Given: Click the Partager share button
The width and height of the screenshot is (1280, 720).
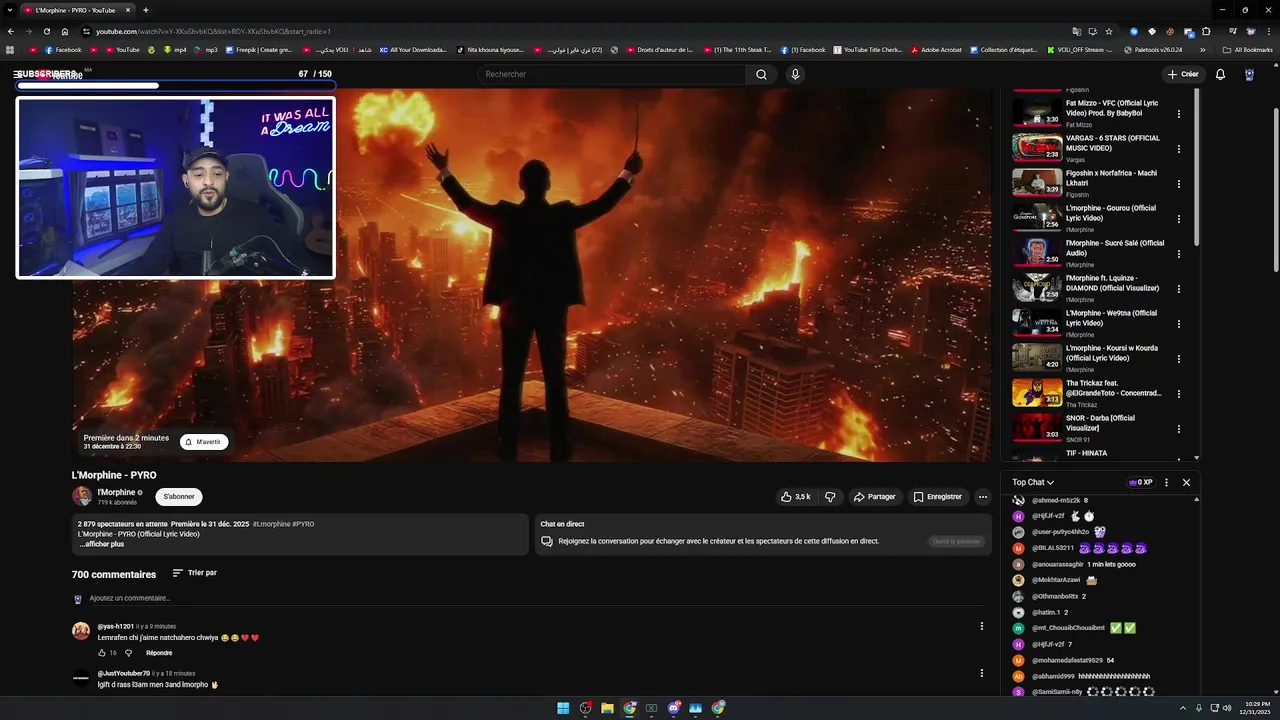Looking at the screenshot, I should pyautogui.click(x=874, y=497).
